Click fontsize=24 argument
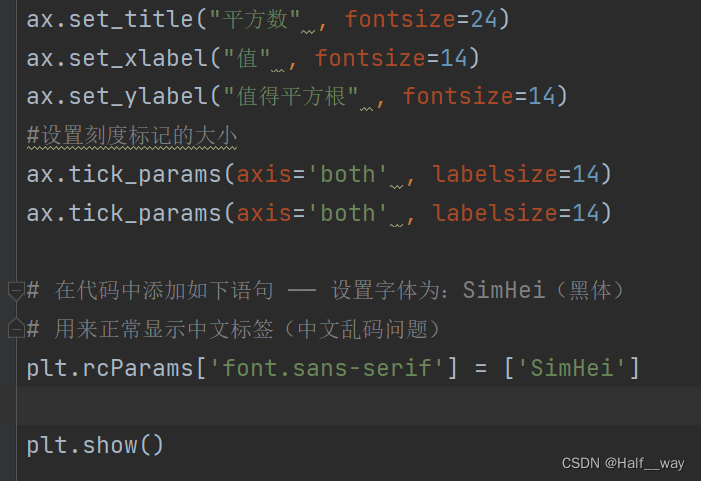Viewport: 701px width, 481px height. point(421,19)
